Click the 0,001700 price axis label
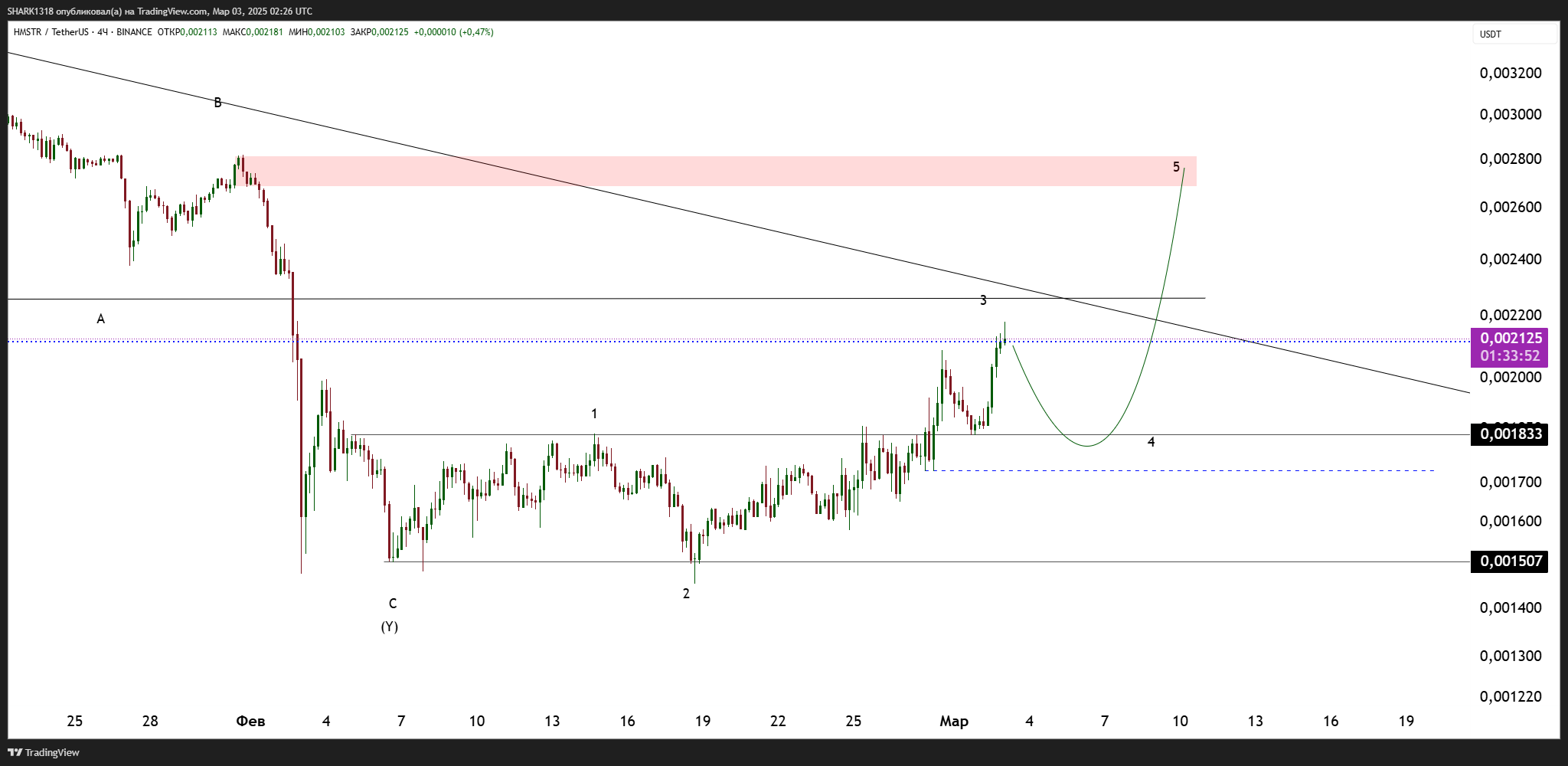The width and height of the screenshot is (1568, 766). pyautogui.click(x=1511, y=482)
